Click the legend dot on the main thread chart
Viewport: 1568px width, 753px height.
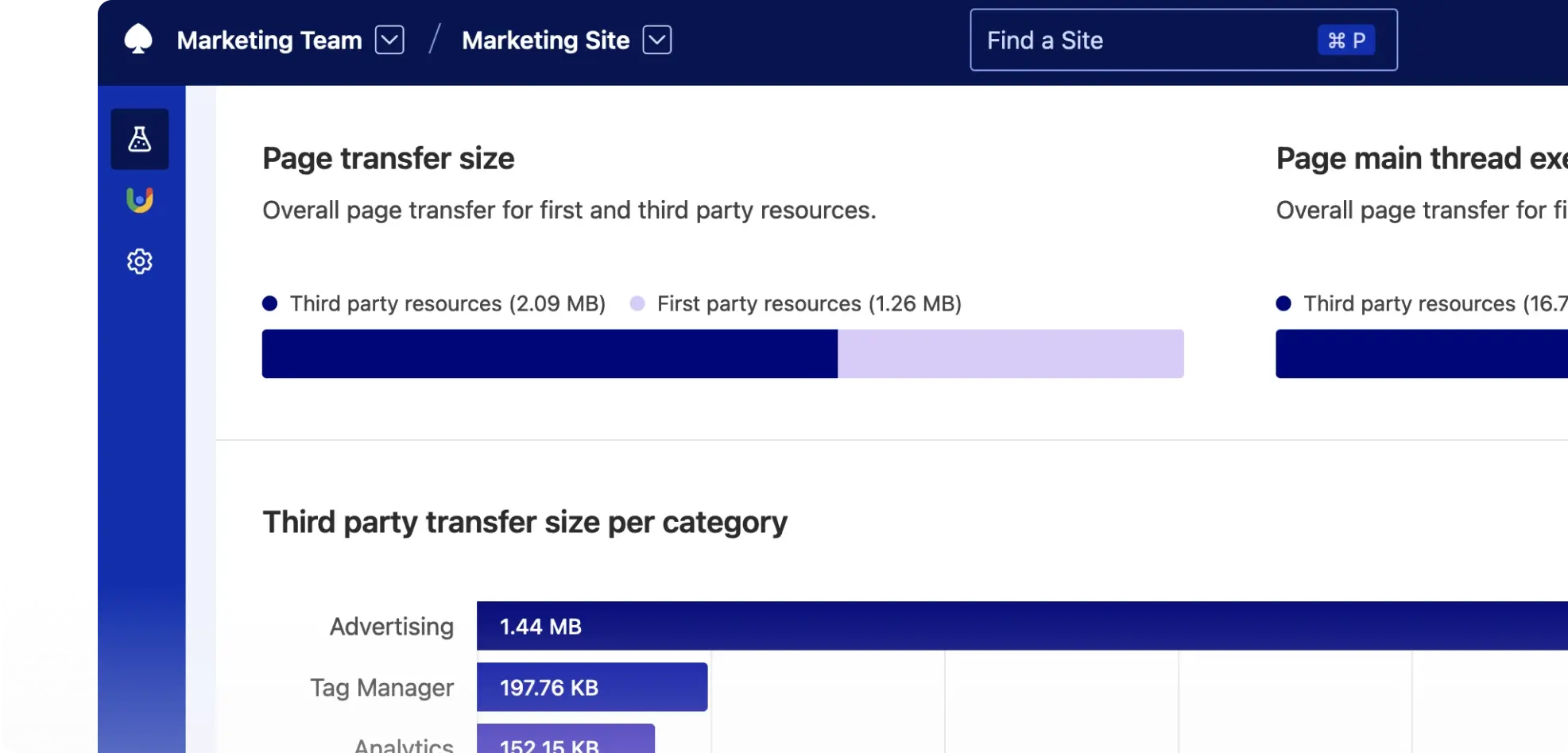1283,303
